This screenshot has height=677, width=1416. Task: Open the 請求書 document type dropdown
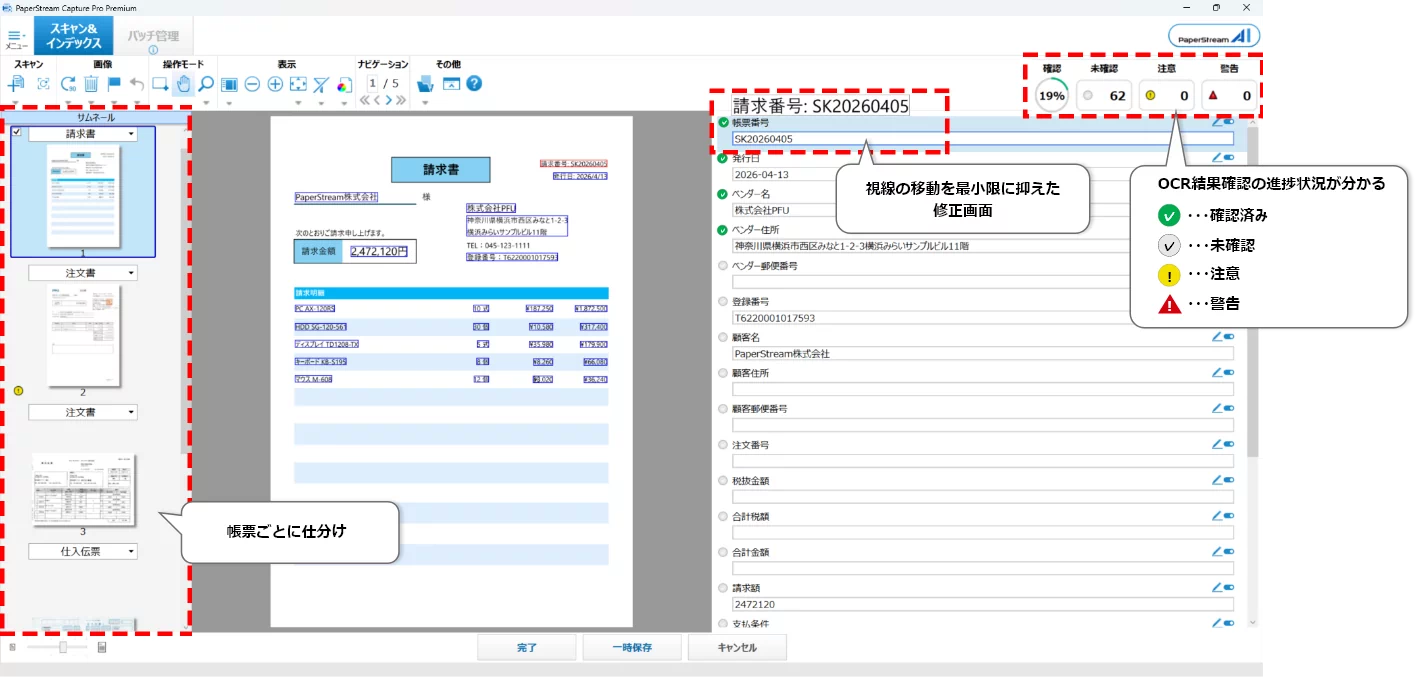(131, 134)
